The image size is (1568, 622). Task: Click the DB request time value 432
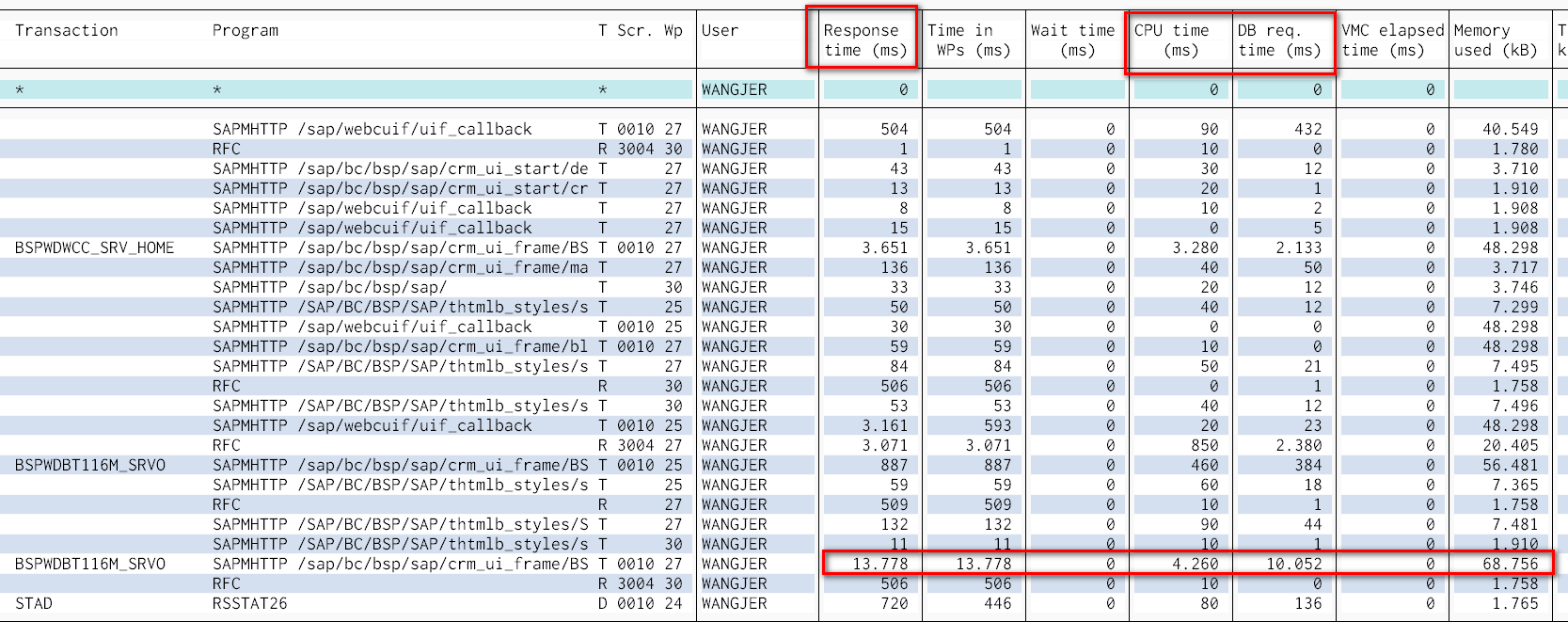pos(1308,129)
